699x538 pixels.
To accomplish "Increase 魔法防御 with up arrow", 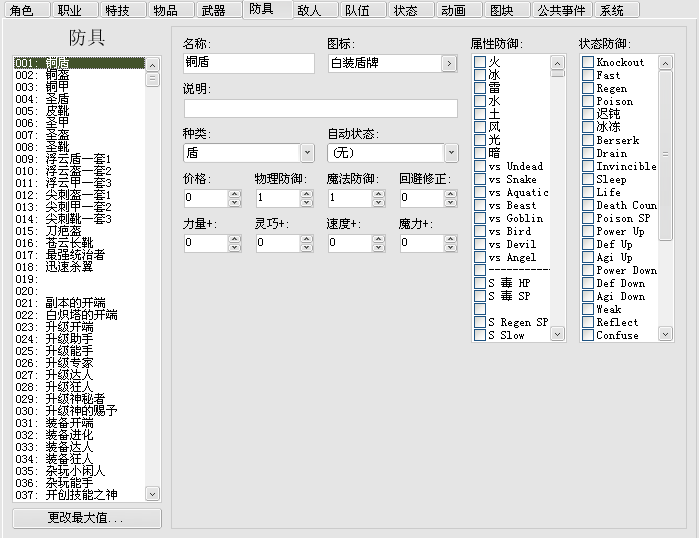I will point(378,194).
